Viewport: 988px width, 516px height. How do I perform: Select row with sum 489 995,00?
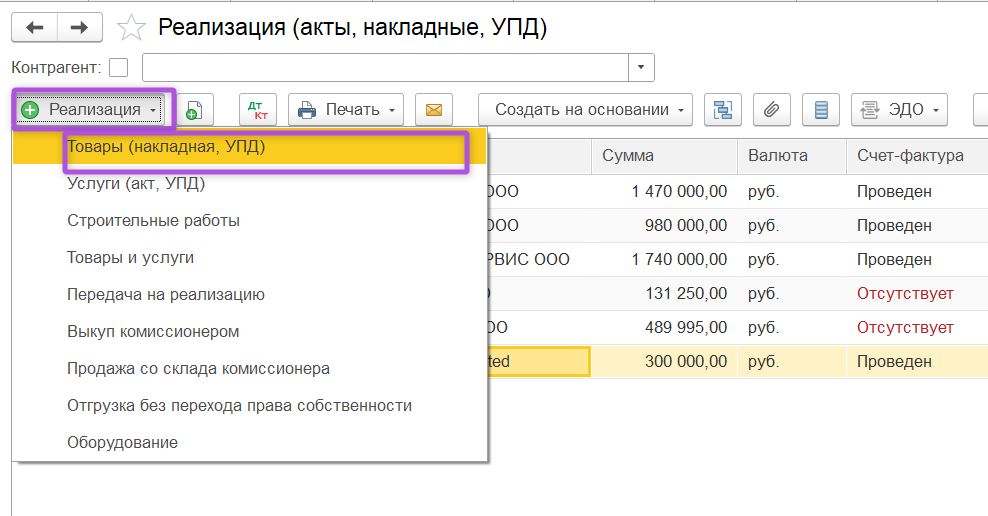[x=737, y=328]
